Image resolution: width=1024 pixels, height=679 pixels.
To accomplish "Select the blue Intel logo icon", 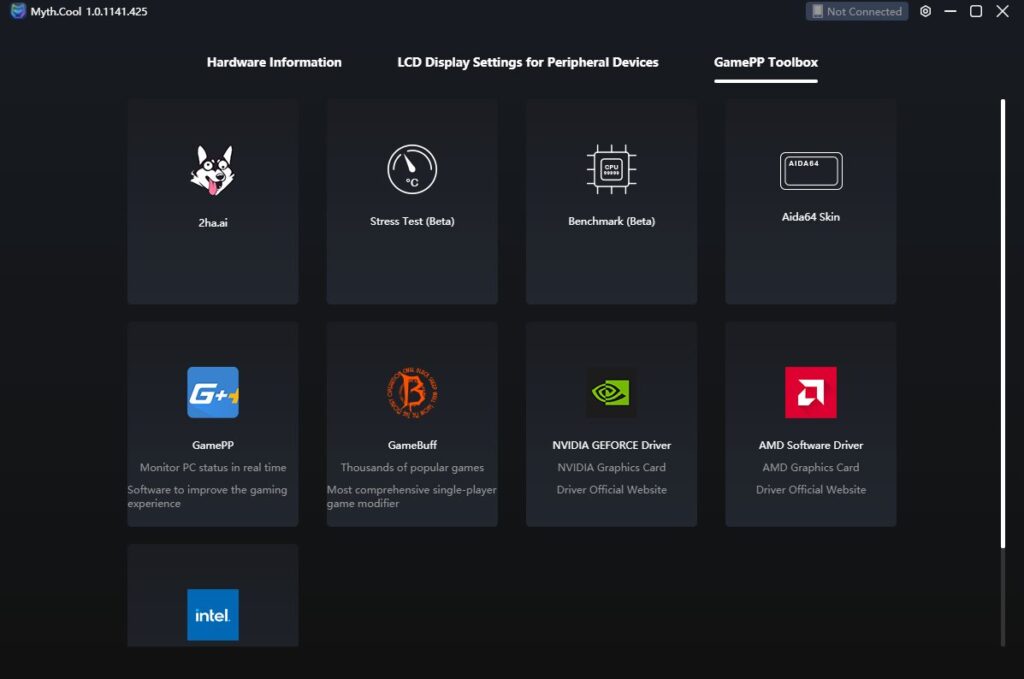I will pos(213,614).
